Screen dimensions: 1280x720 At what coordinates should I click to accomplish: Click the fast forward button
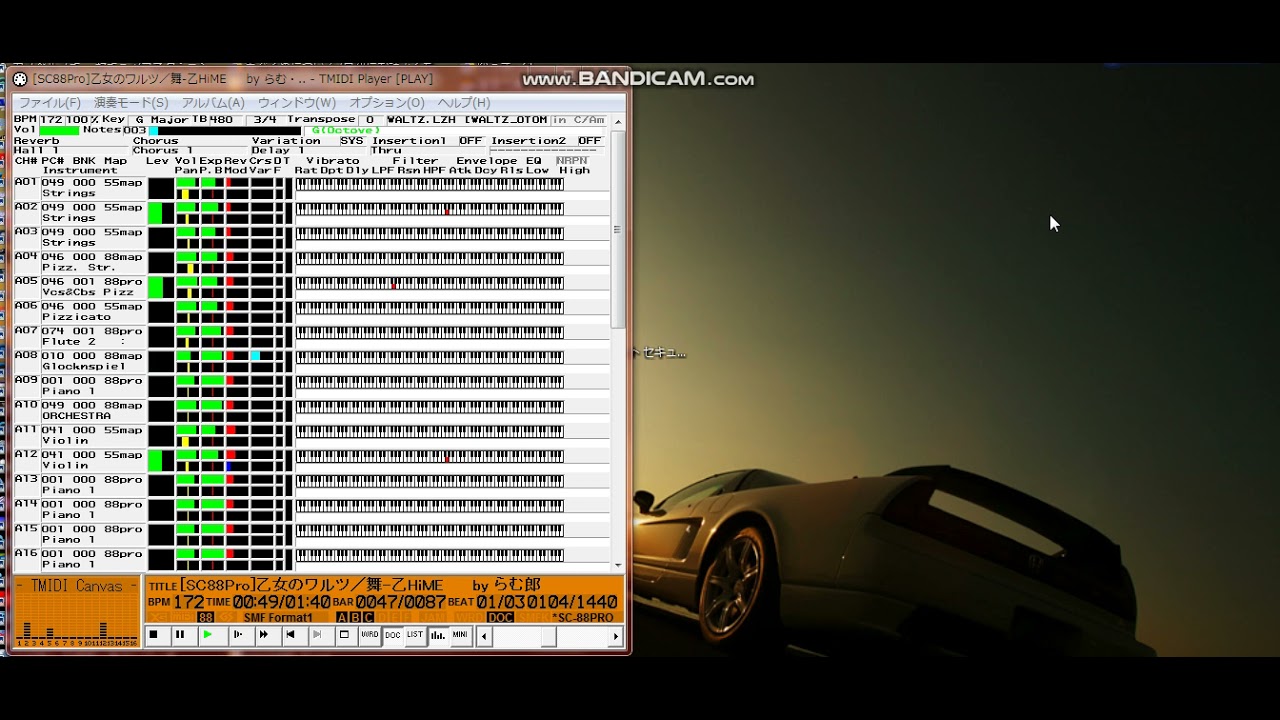click(263, 635)
